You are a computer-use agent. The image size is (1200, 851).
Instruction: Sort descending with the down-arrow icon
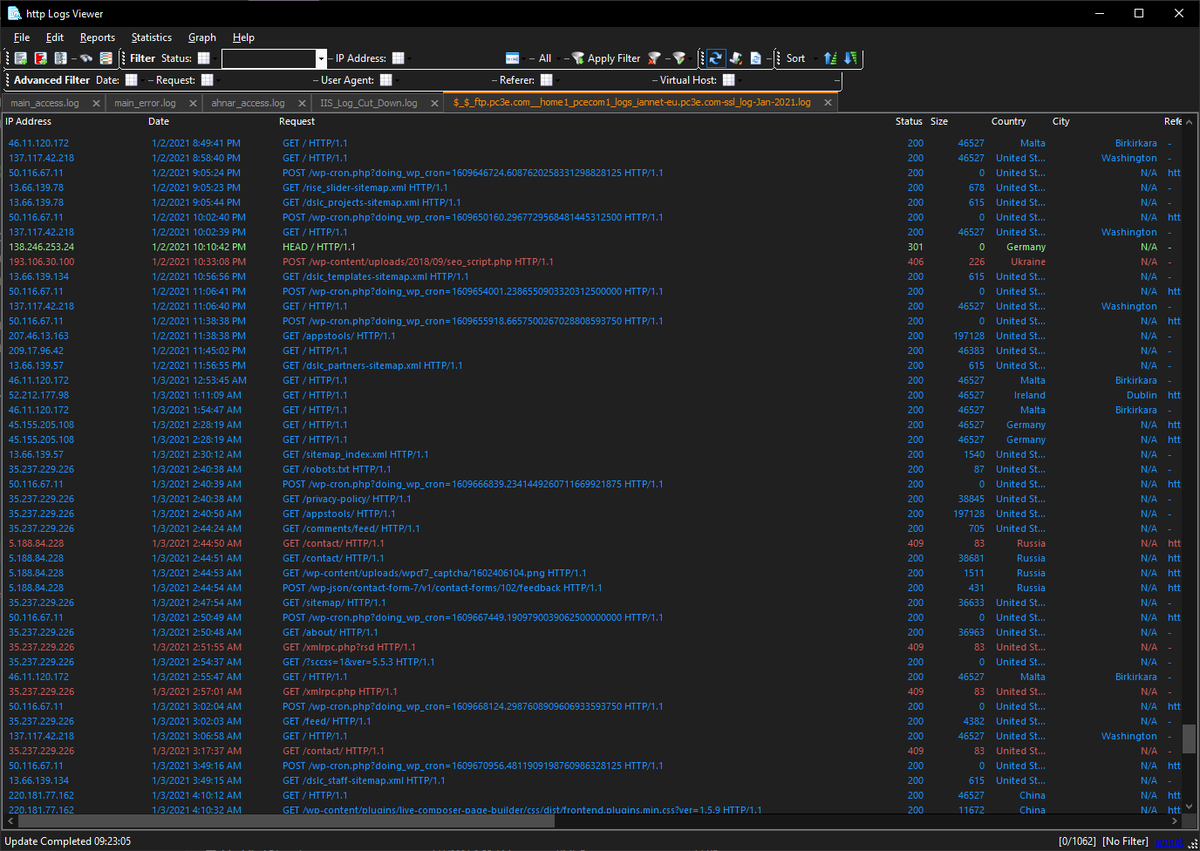851,58
